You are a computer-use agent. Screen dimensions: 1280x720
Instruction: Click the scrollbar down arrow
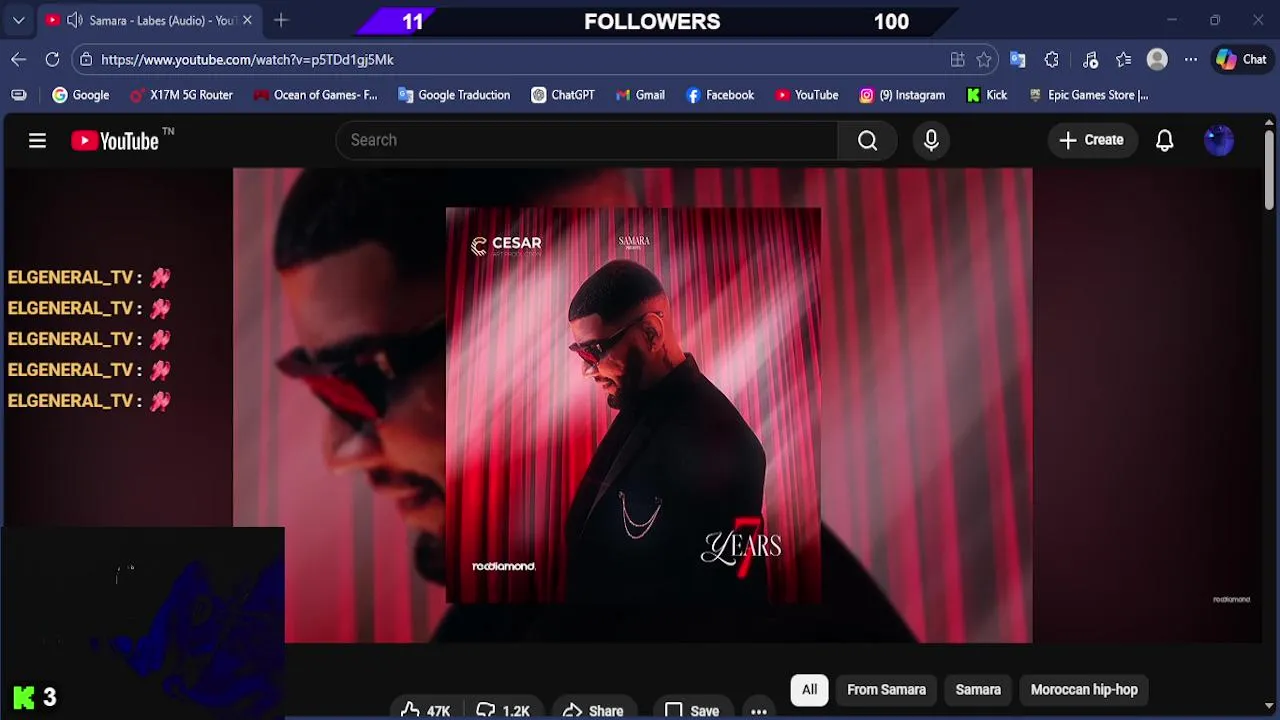(1270, 706)
